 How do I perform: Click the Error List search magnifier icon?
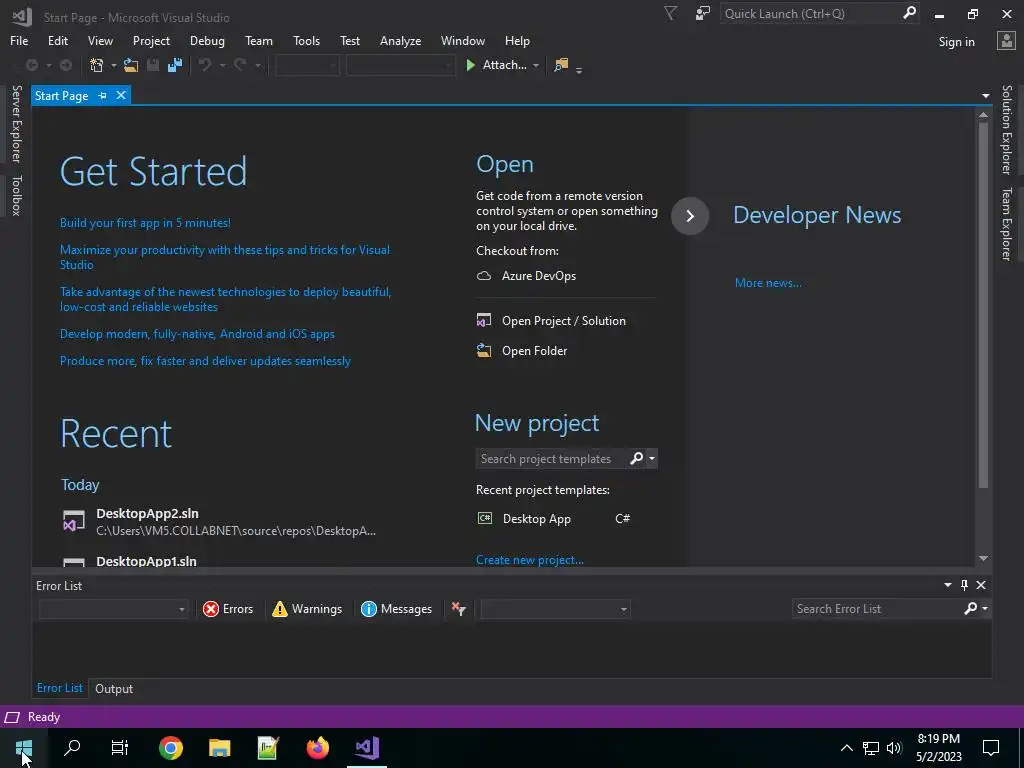point(970,609)
